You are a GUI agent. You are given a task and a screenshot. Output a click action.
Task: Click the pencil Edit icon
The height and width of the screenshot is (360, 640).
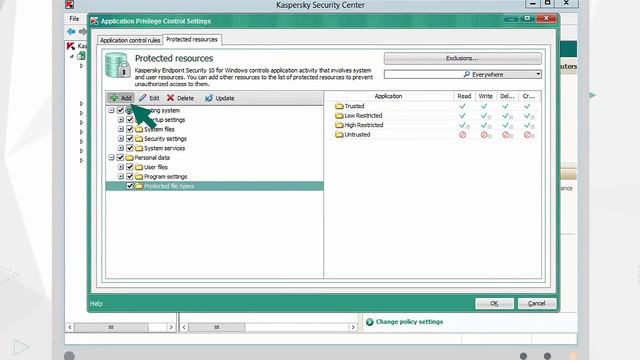(x=142, y=98)
